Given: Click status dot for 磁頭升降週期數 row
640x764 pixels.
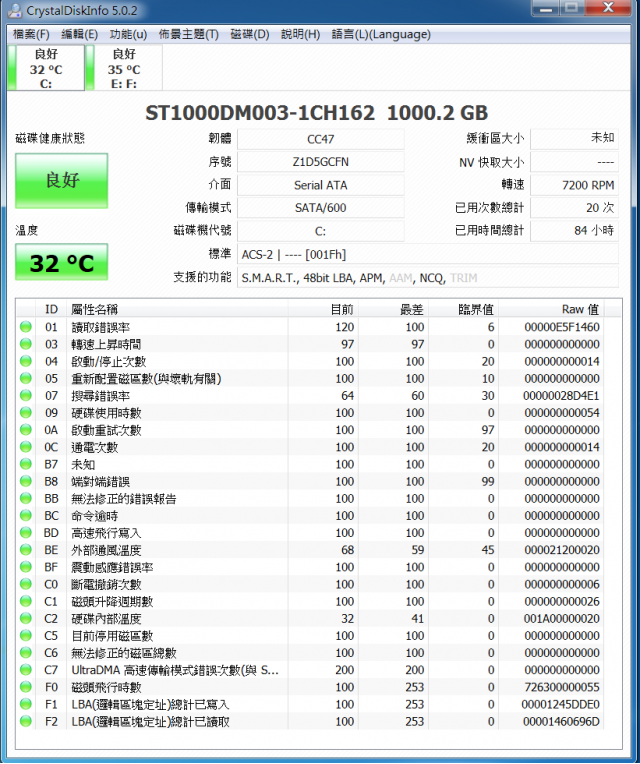Looking at the screenshot, I should click(26, 601).
